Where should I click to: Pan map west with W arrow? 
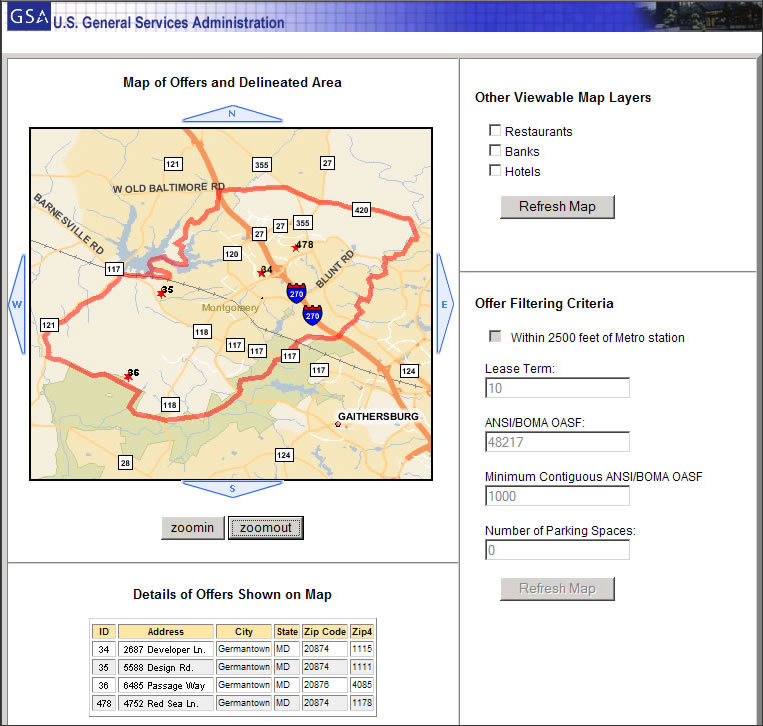(17, 305)
